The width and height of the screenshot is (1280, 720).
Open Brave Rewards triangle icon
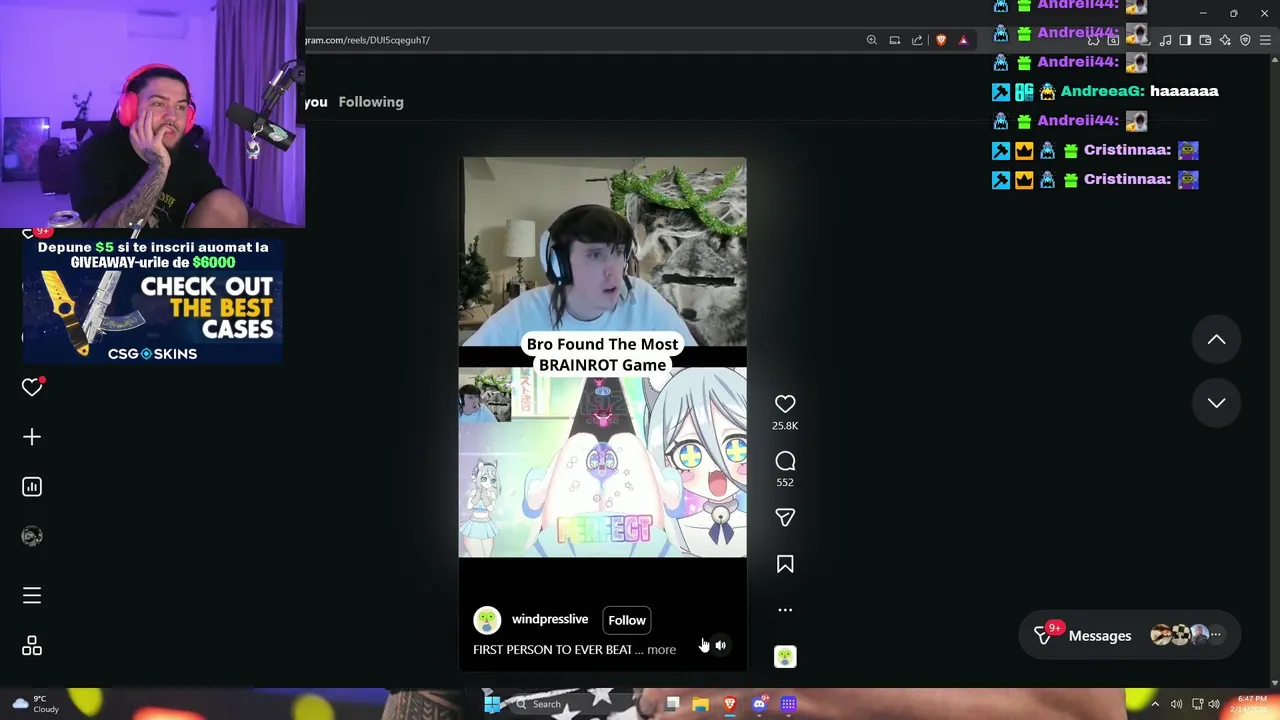coord(963,40)
